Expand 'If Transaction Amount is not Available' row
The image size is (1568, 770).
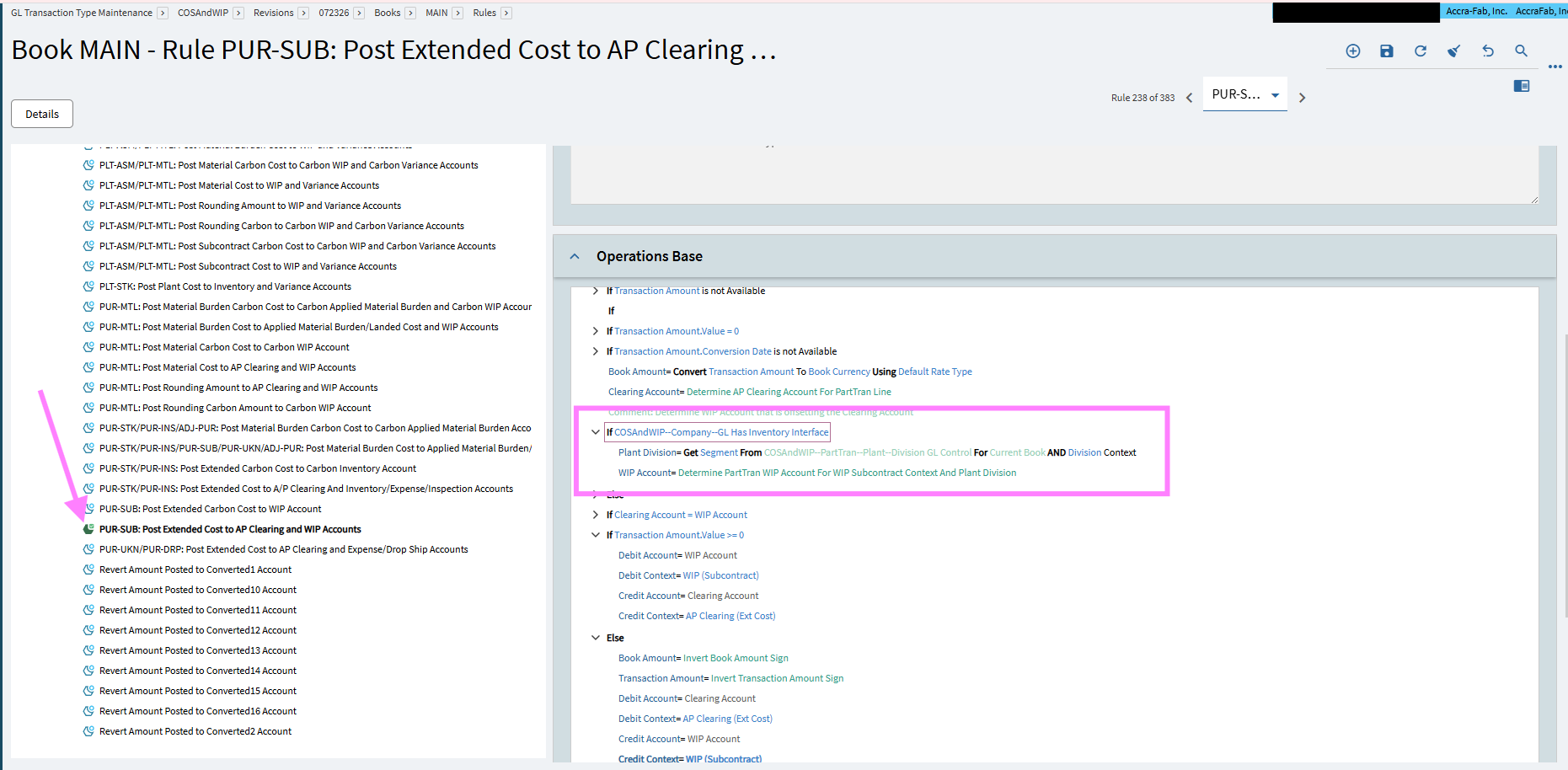(x=596, y=291)
